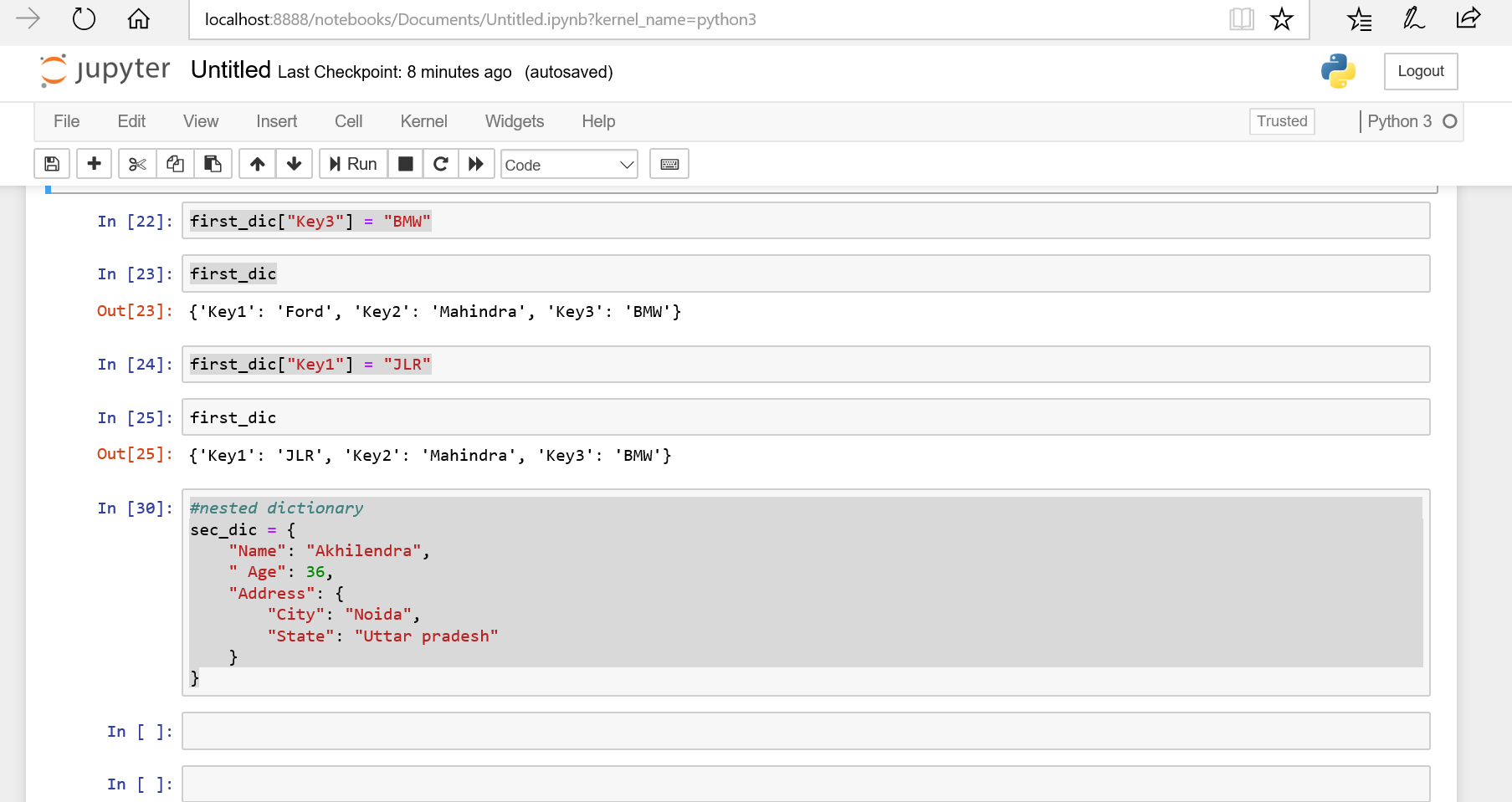Rename the notebook titled Untitled
Screen dimensions: 1512x802
click(231, 70)
